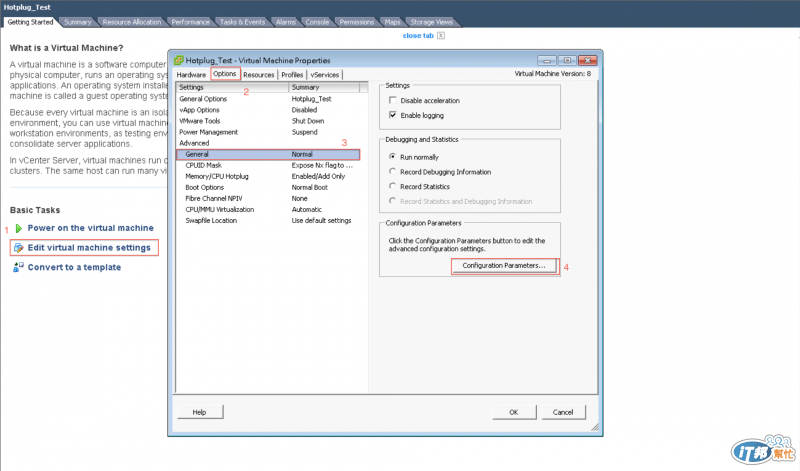This screenshot has width=800, height=471.
Task: Select CPUID Mask row
Action: tap(268, 165)
